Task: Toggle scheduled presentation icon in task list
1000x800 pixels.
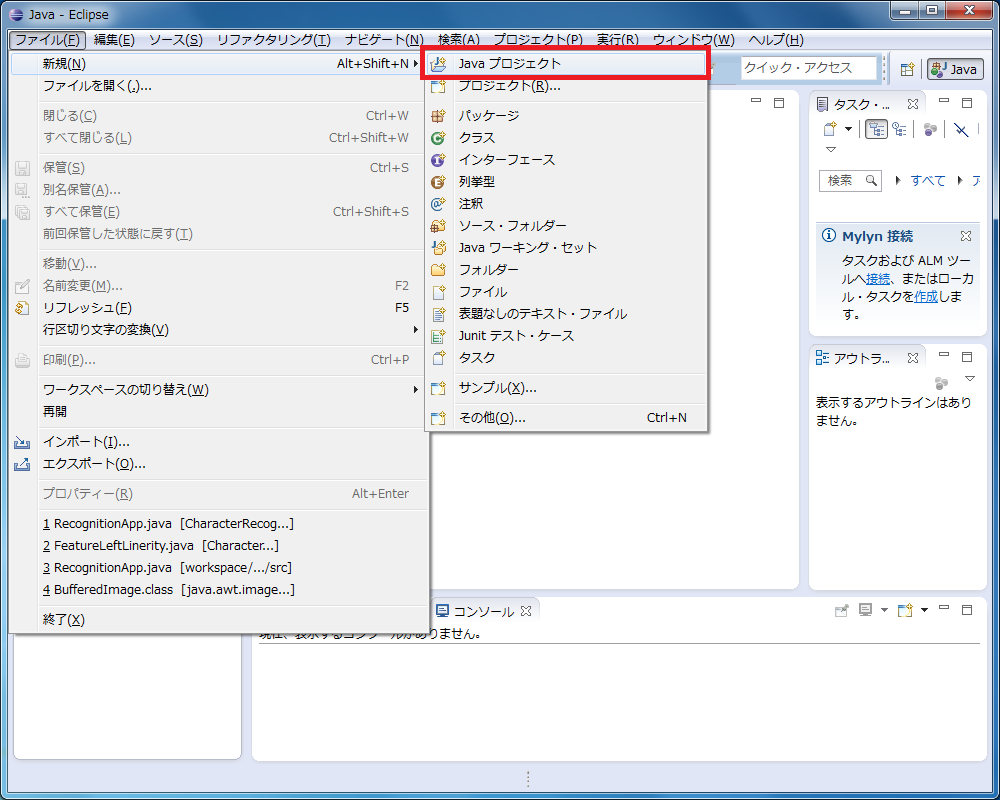Action: point(900,130)
